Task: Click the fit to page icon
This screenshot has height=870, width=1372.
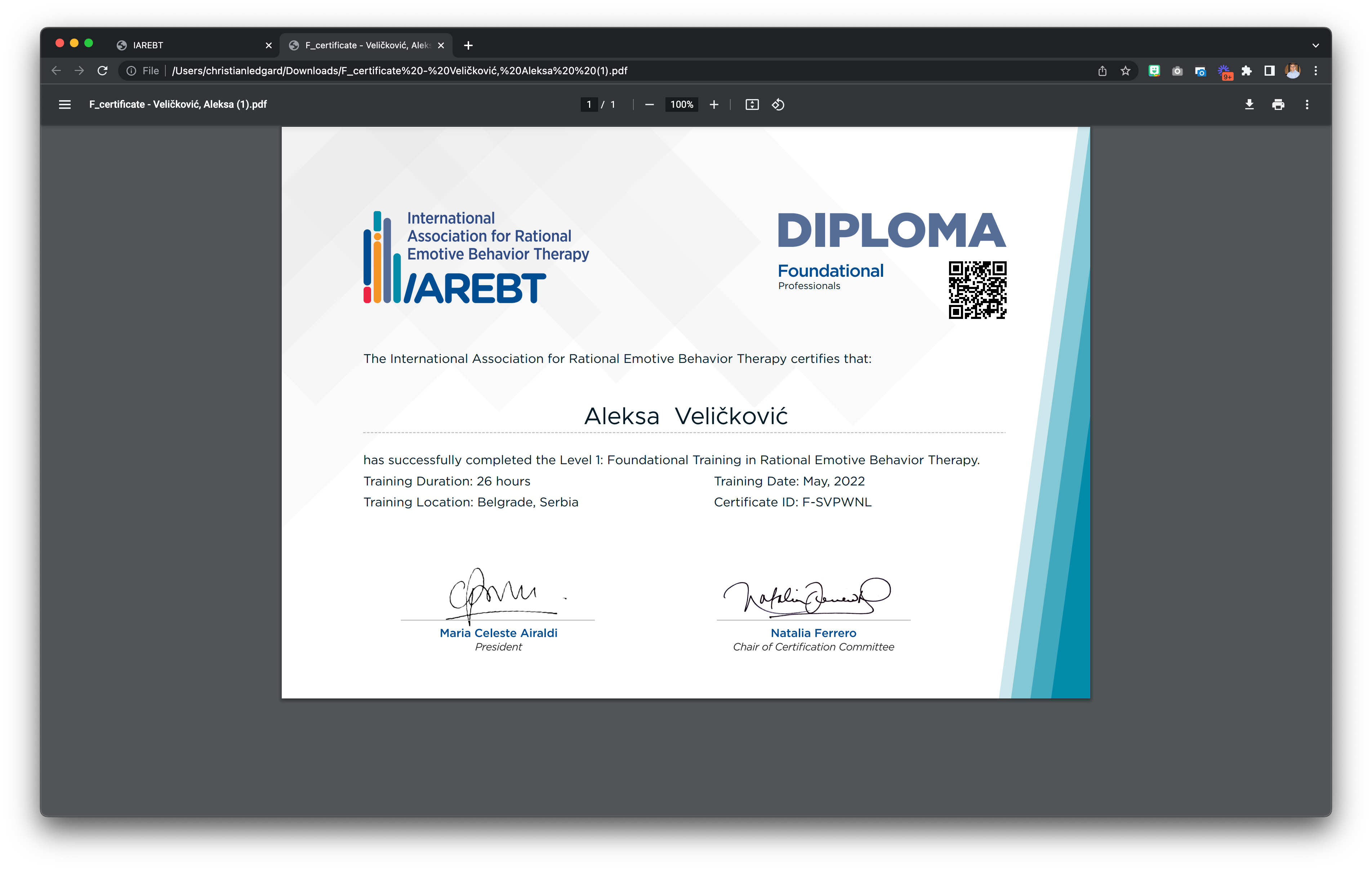Action: pyautogui.click(x=752, y=104)
